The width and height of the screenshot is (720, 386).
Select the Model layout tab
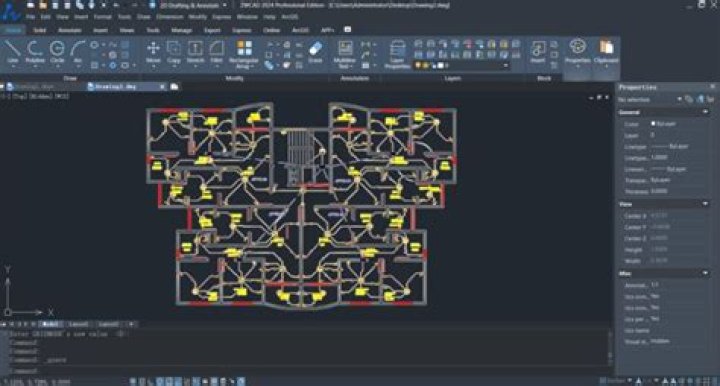(x=50, y=324)
